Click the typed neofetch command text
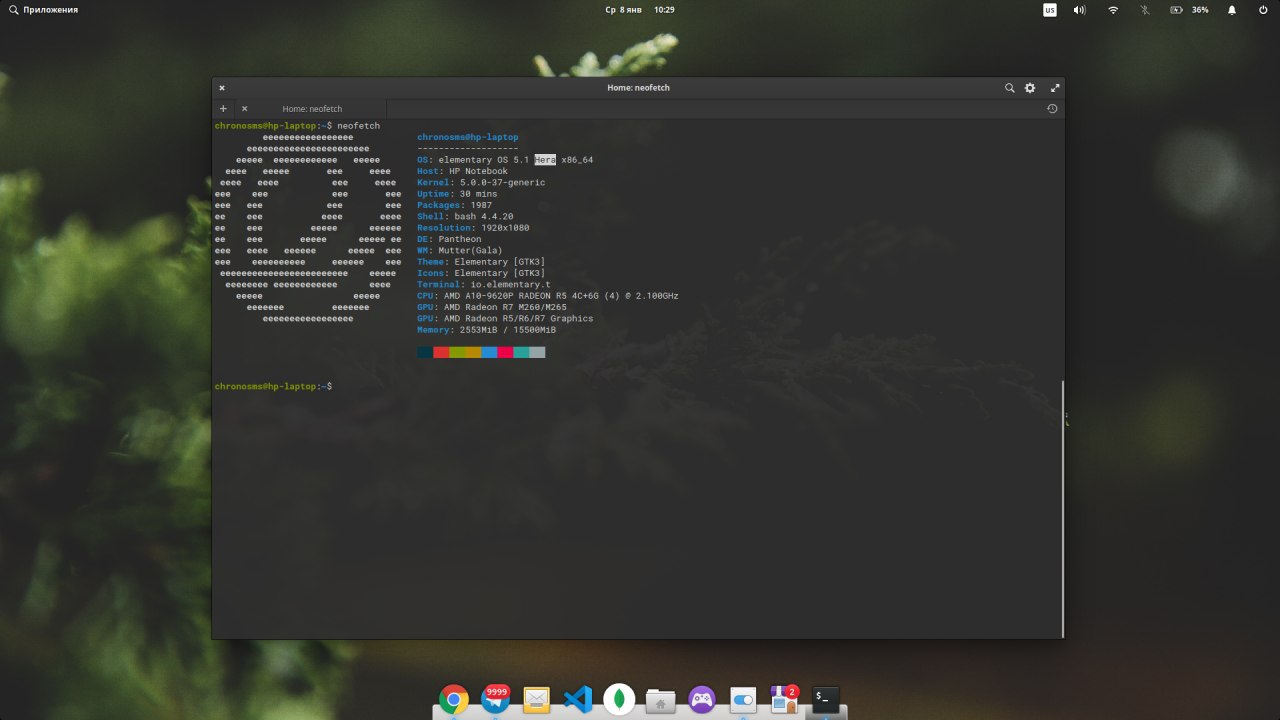 pos(359,126)
